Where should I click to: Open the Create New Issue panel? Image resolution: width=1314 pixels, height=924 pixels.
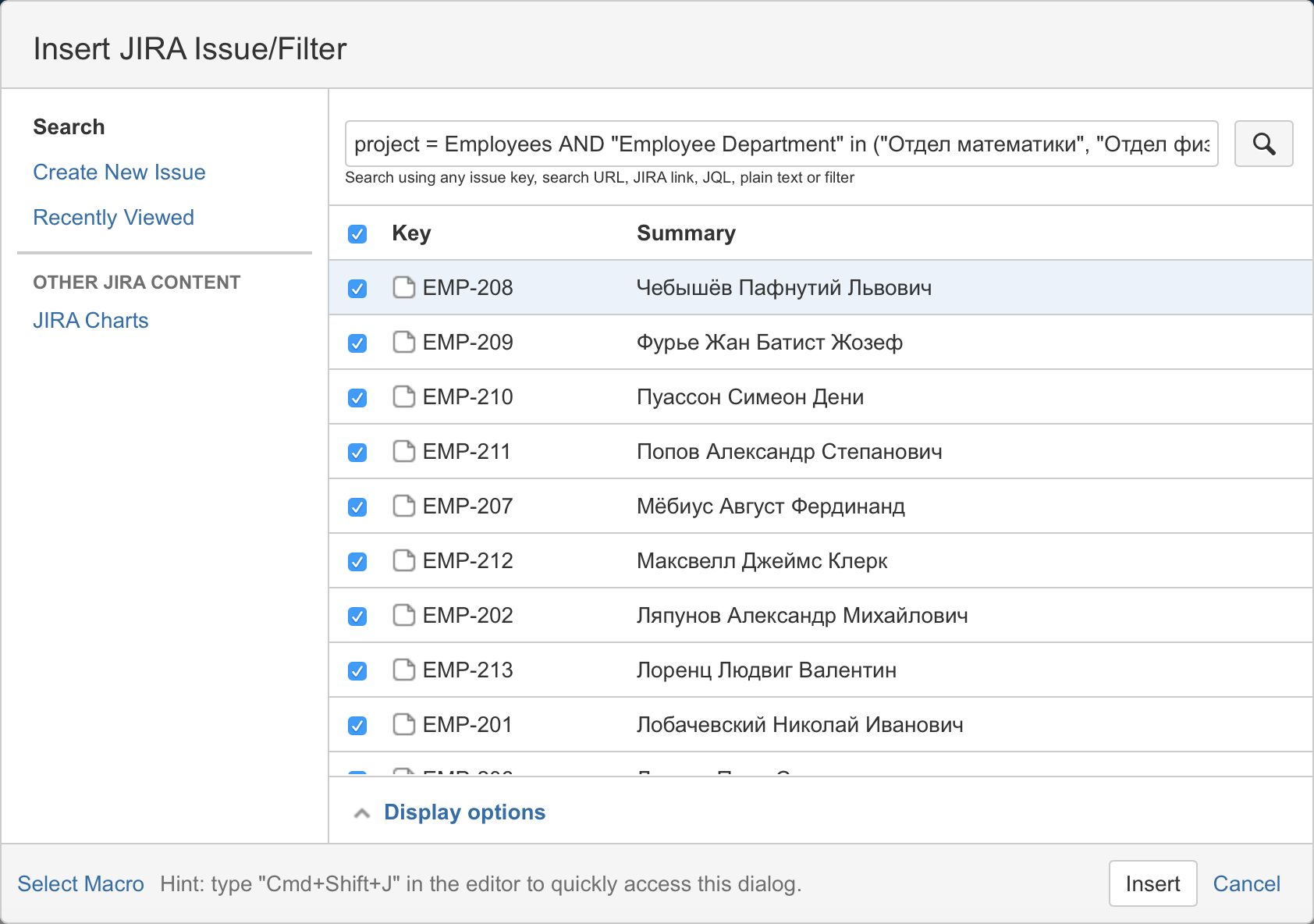pyautogui.click(x=119, y=172)
